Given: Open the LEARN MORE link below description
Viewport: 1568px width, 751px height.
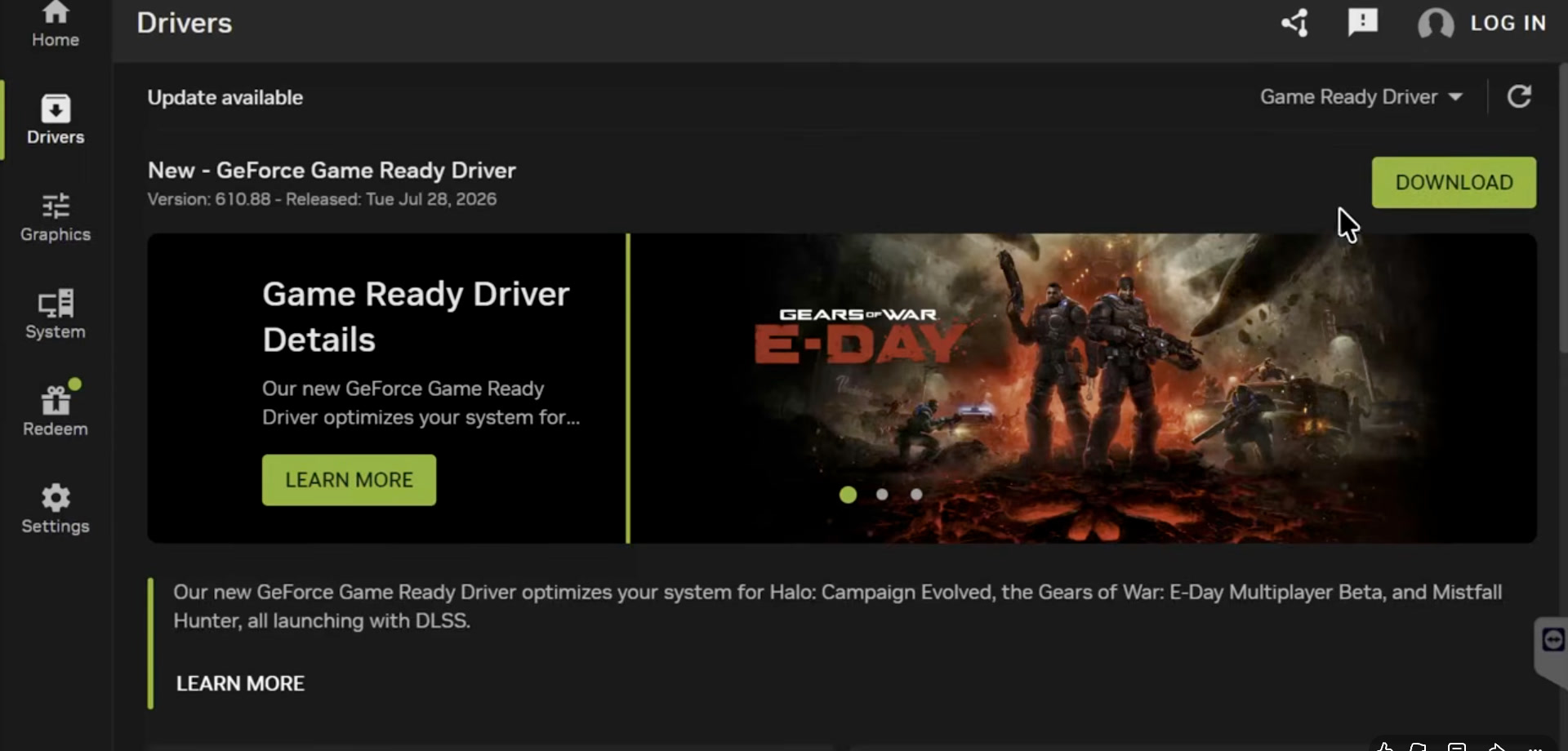Looking at the screenshot, I should (x=240, y=683).
